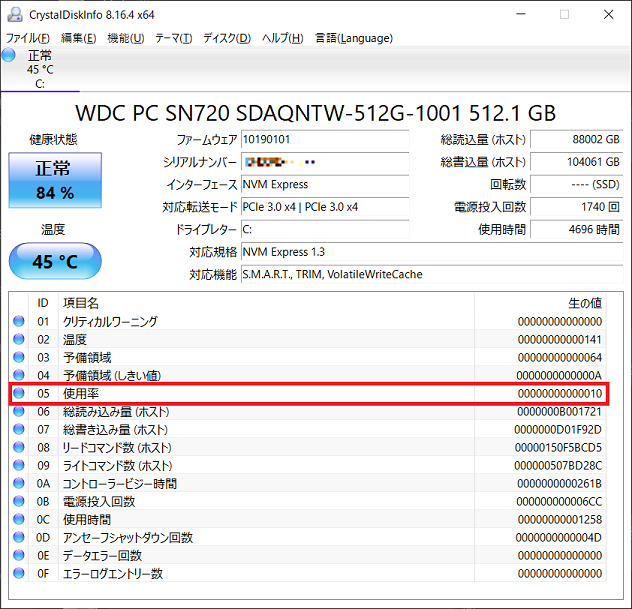Click the interface field NVM Express

325,185
